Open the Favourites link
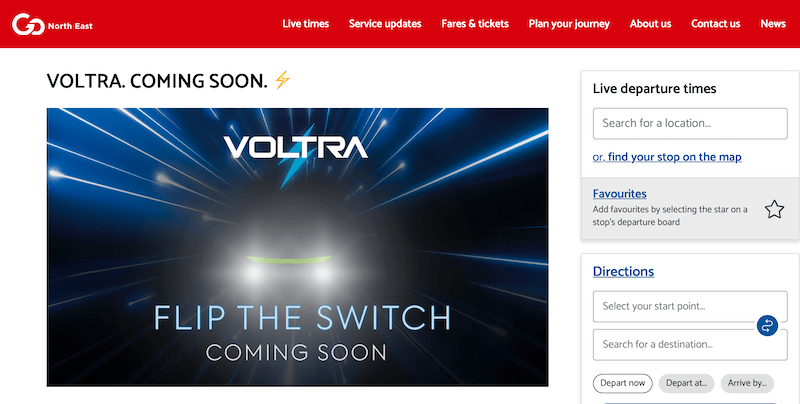Screen dimensions: 800x404 click(619, 194)
